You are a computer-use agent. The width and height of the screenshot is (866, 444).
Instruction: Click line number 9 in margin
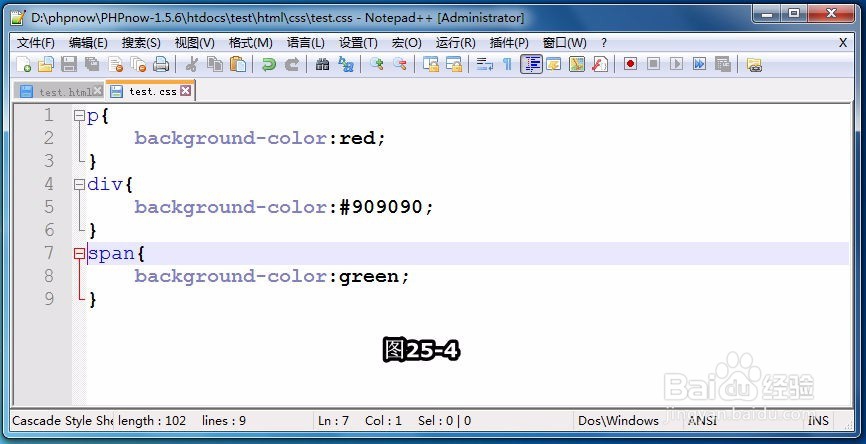(x=49, y=299)
